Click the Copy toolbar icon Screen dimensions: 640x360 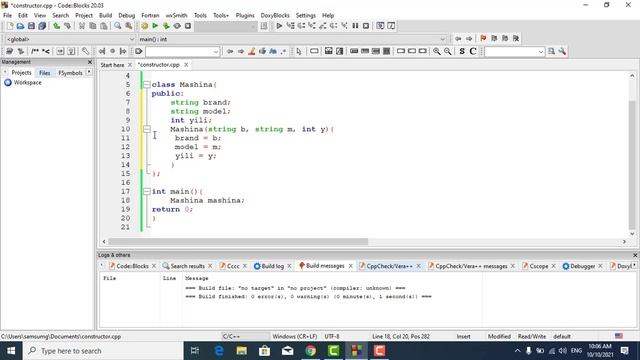pos(93,26)
